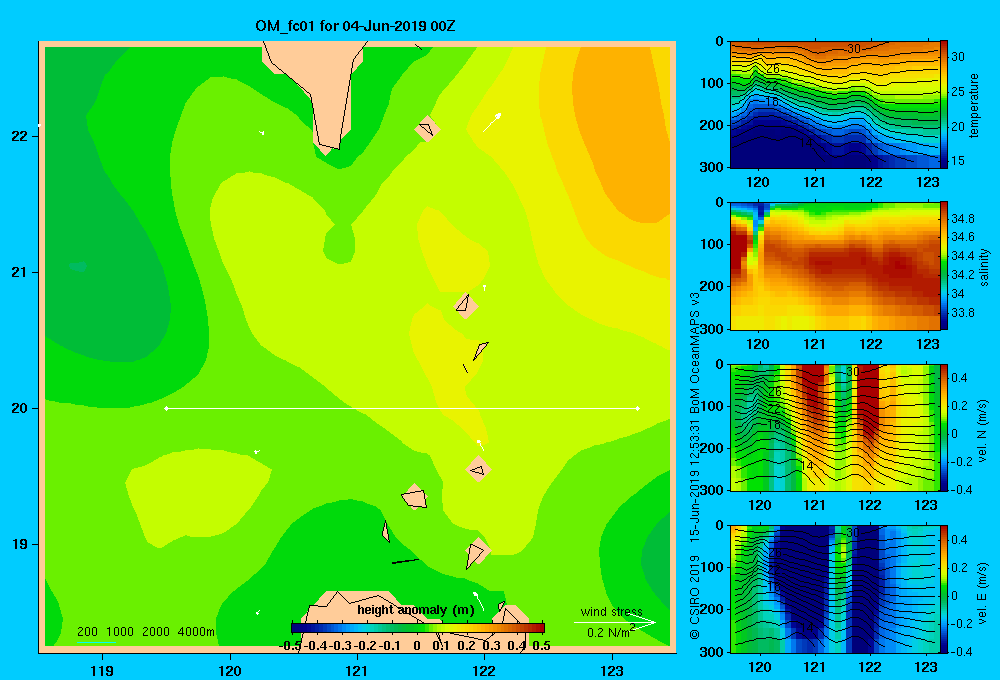Click the '-0.5' tick on height anomaly scale
Viewport: 1000px width, 680px height.
290,646
